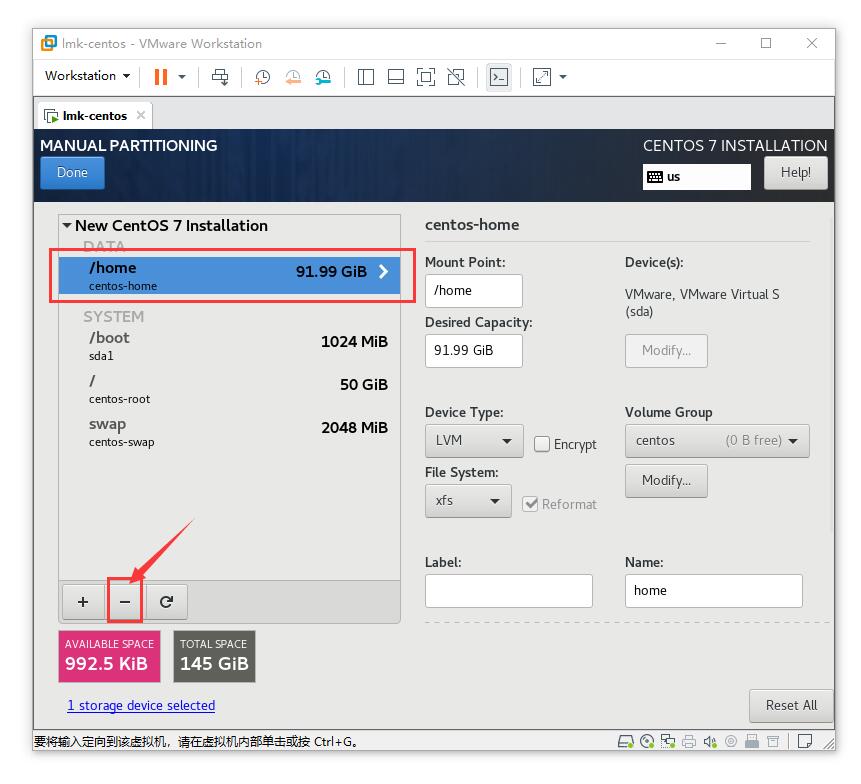Open the 1 storage device selected link

(x=141, y=705)
